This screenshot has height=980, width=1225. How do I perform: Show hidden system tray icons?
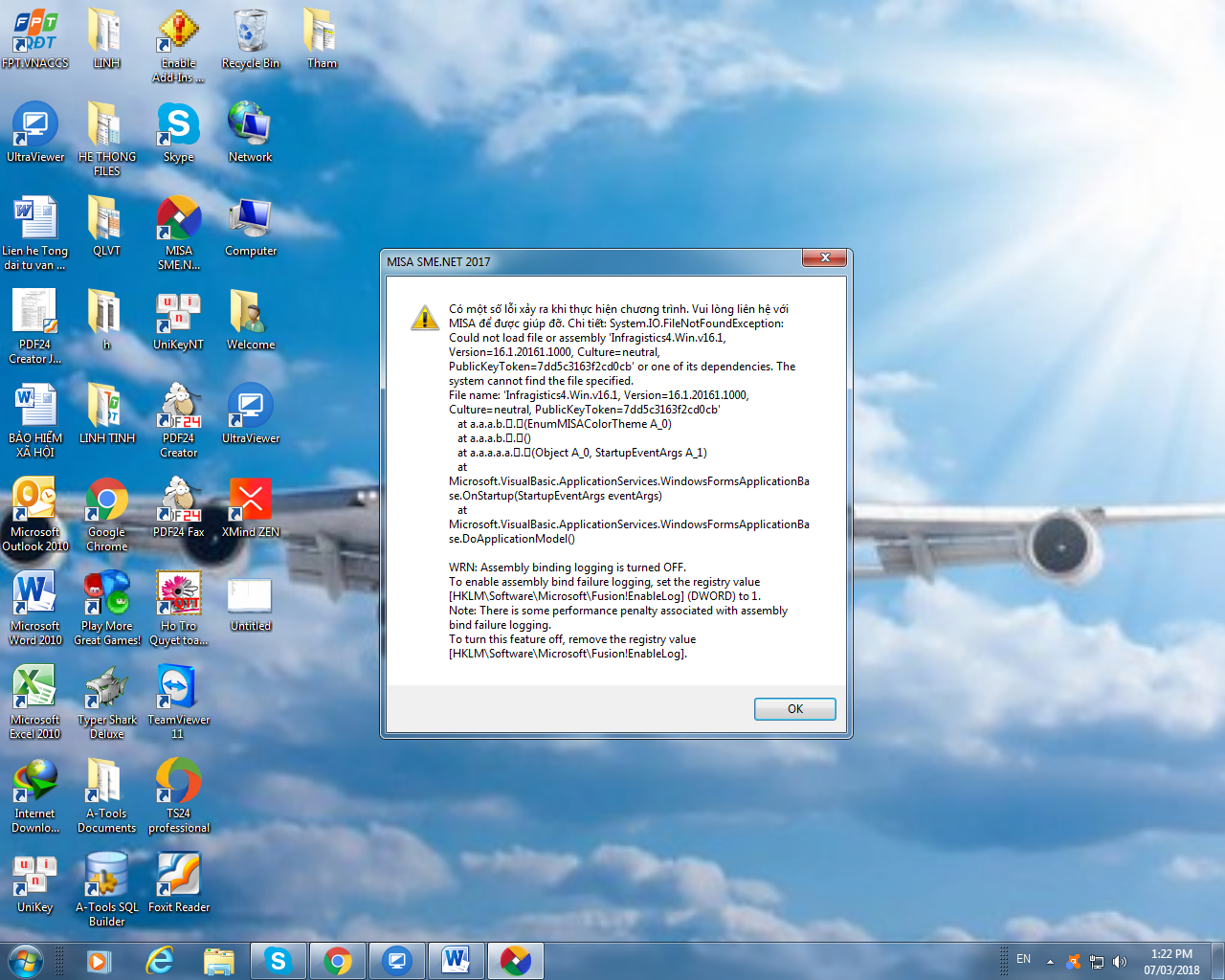[x=1050, y=961]
